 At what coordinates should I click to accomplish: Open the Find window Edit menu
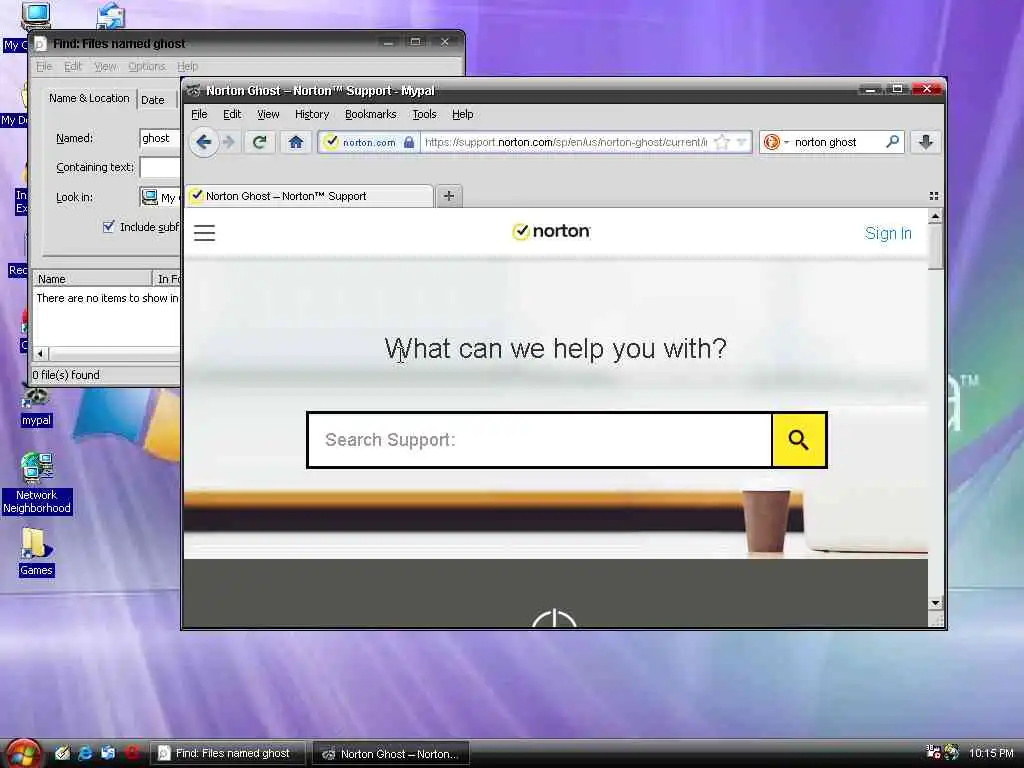(x=72, y=67)
